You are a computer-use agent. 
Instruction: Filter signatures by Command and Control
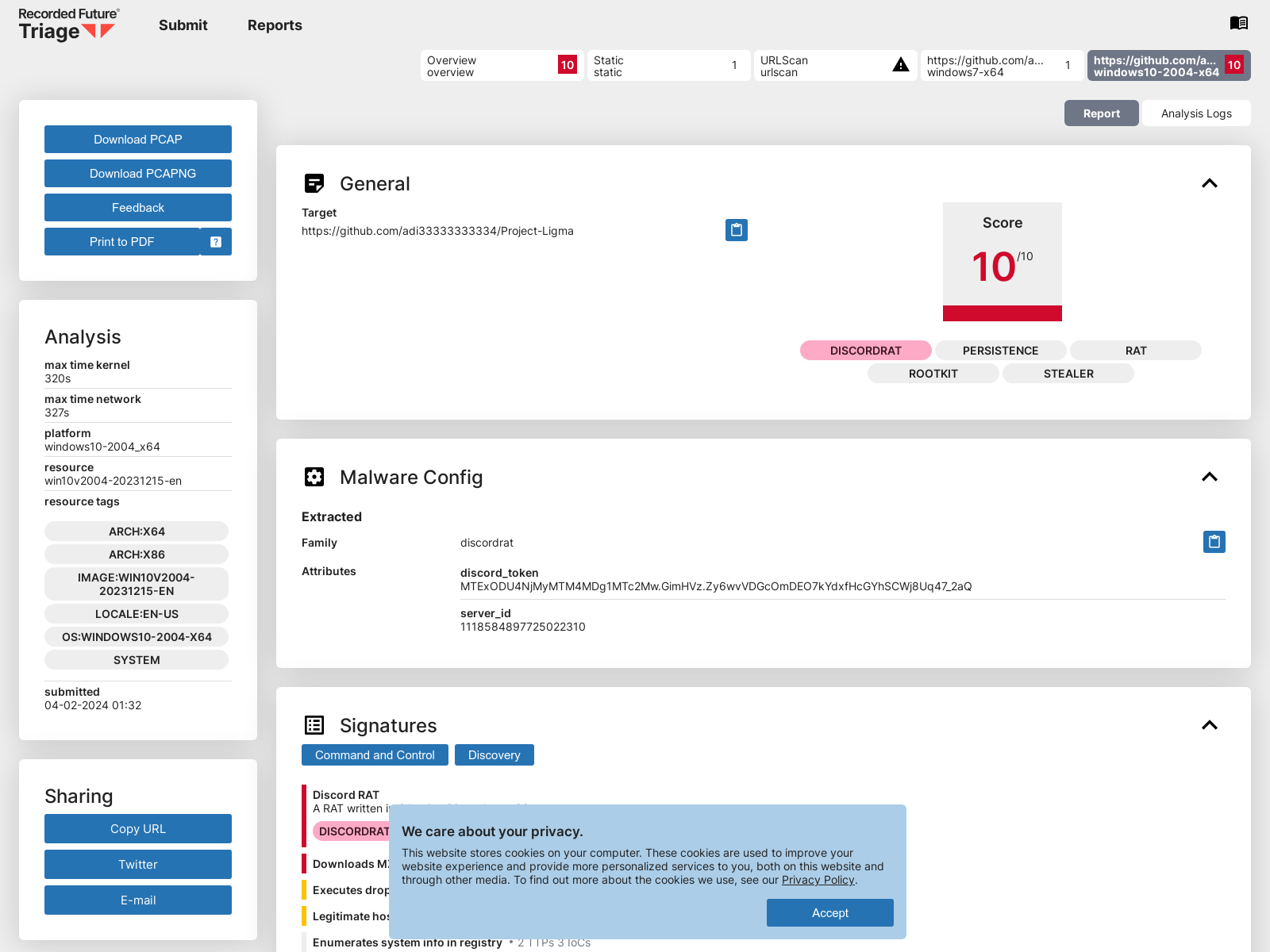click(375, 755)
